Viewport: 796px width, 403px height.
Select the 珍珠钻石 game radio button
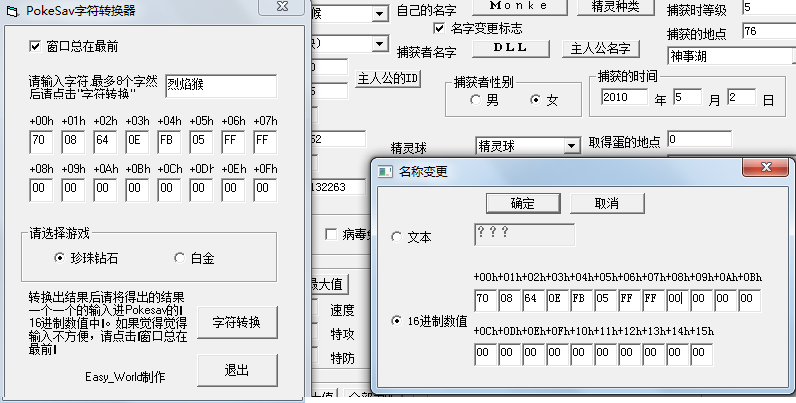tap(59, 258)
